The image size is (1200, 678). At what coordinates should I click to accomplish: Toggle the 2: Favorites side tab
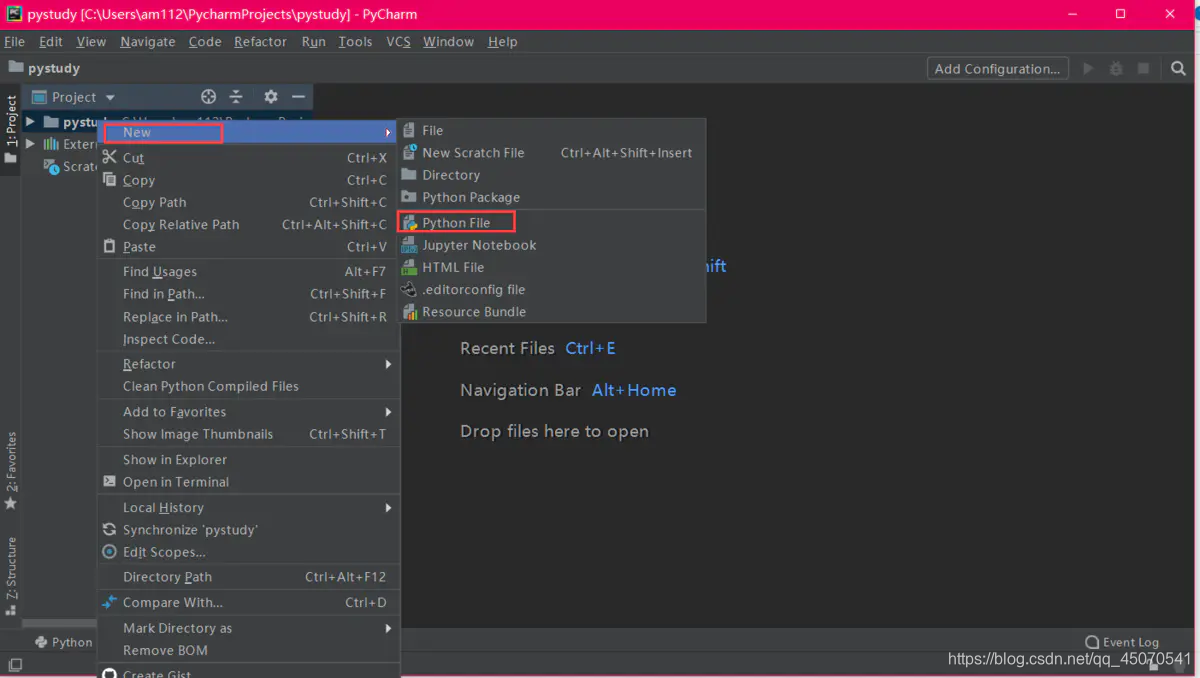point(11,471)
